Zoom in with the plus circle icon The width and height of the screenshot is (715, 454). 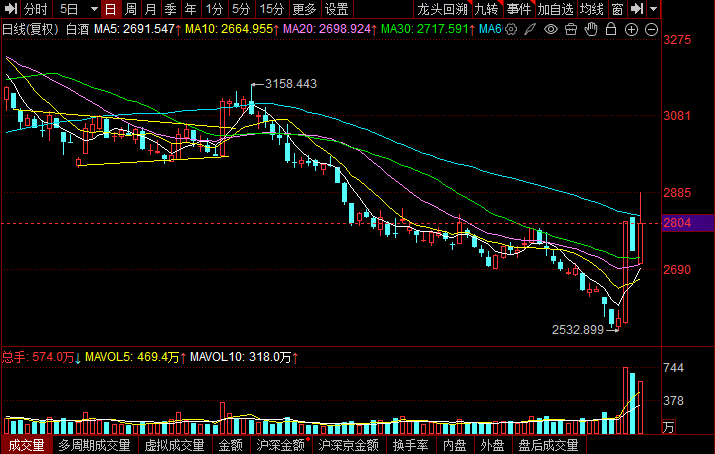coord(632,30)
